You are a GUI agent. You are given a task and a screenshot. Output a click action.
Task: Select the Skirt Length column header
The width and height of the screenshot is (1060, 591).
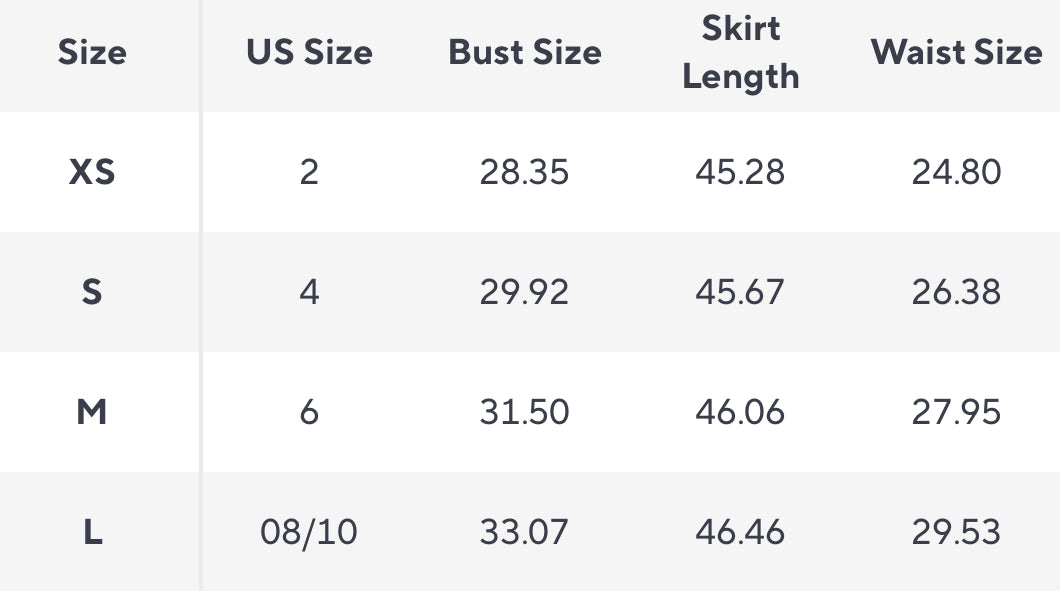pyautogui.click(x=741, y=53)
